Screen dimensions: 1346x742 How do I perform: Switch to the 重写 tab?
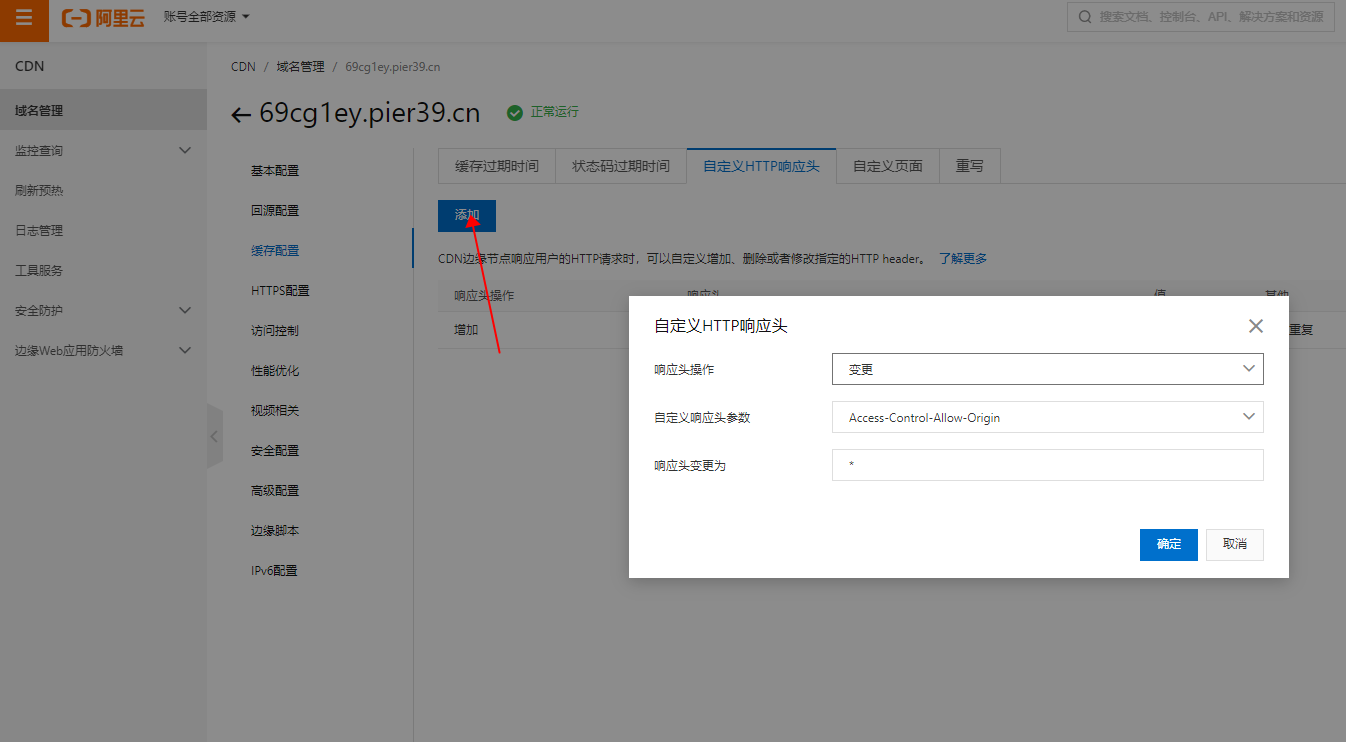tap(969, 166)
